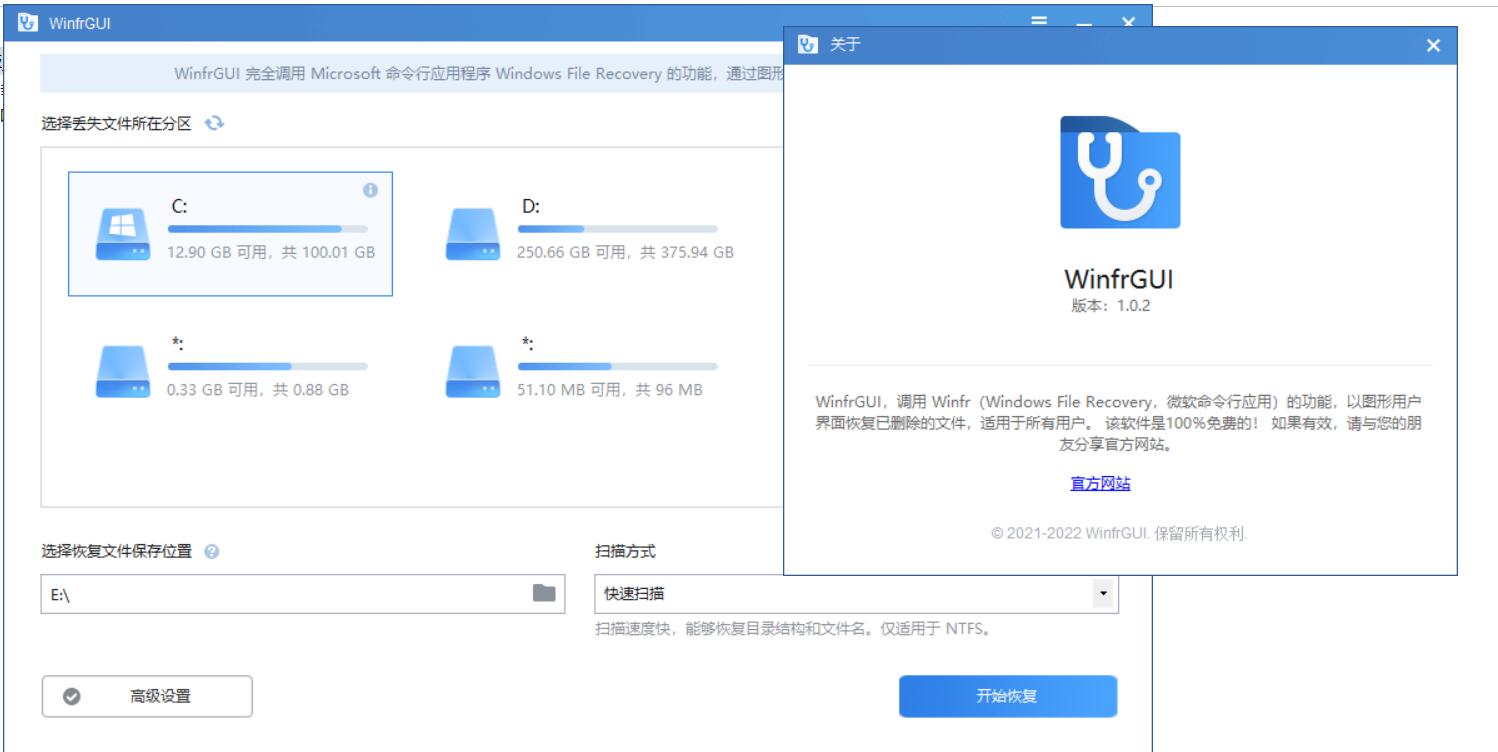Click the refresh partitions icon
1498x752 pixels.
[214, 123]
